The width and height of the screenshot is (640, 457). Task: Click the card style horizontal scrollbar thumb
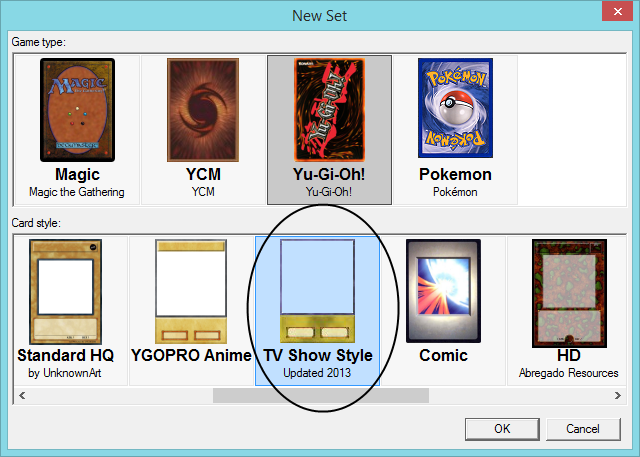pyautogui.click(x=321, y=395)
